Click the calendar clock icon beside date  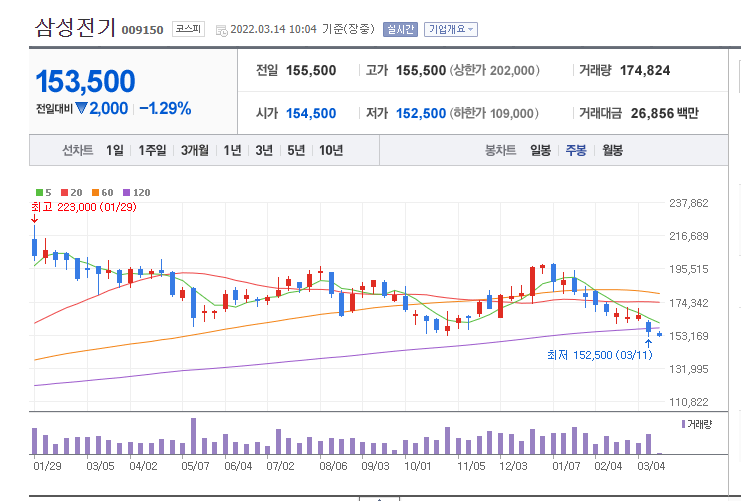[x=221, y=31]
